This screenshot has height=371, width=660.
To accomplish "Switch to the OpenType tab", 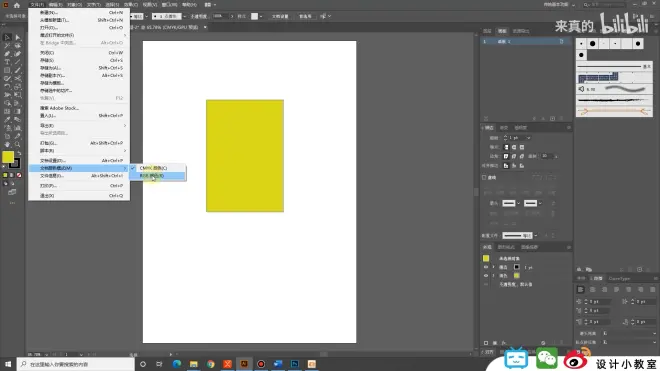I will (619, 279).
